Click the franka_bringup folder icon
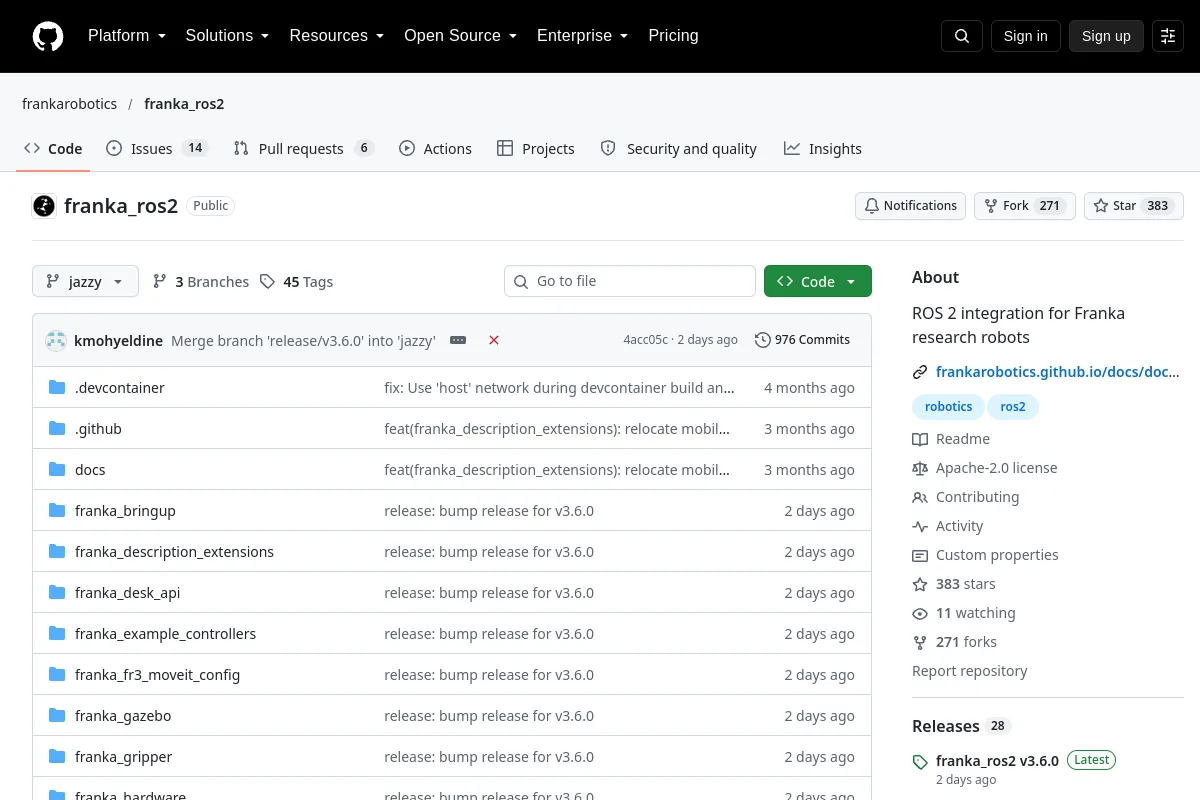1200x800 pixels. tap(57, 511)
